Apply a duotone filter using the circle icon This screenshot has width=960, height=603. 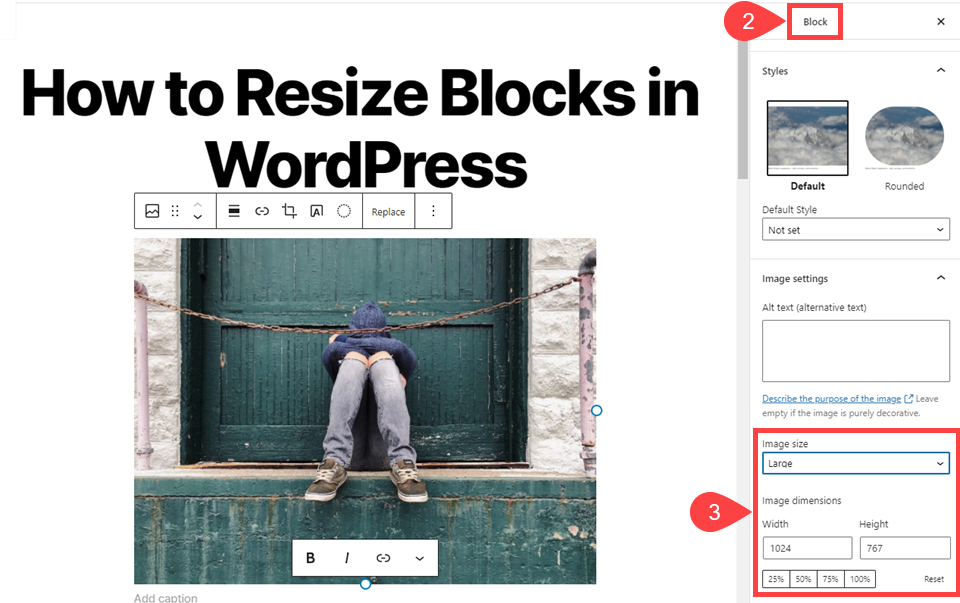pyautogui.click(x=343, y=211)
